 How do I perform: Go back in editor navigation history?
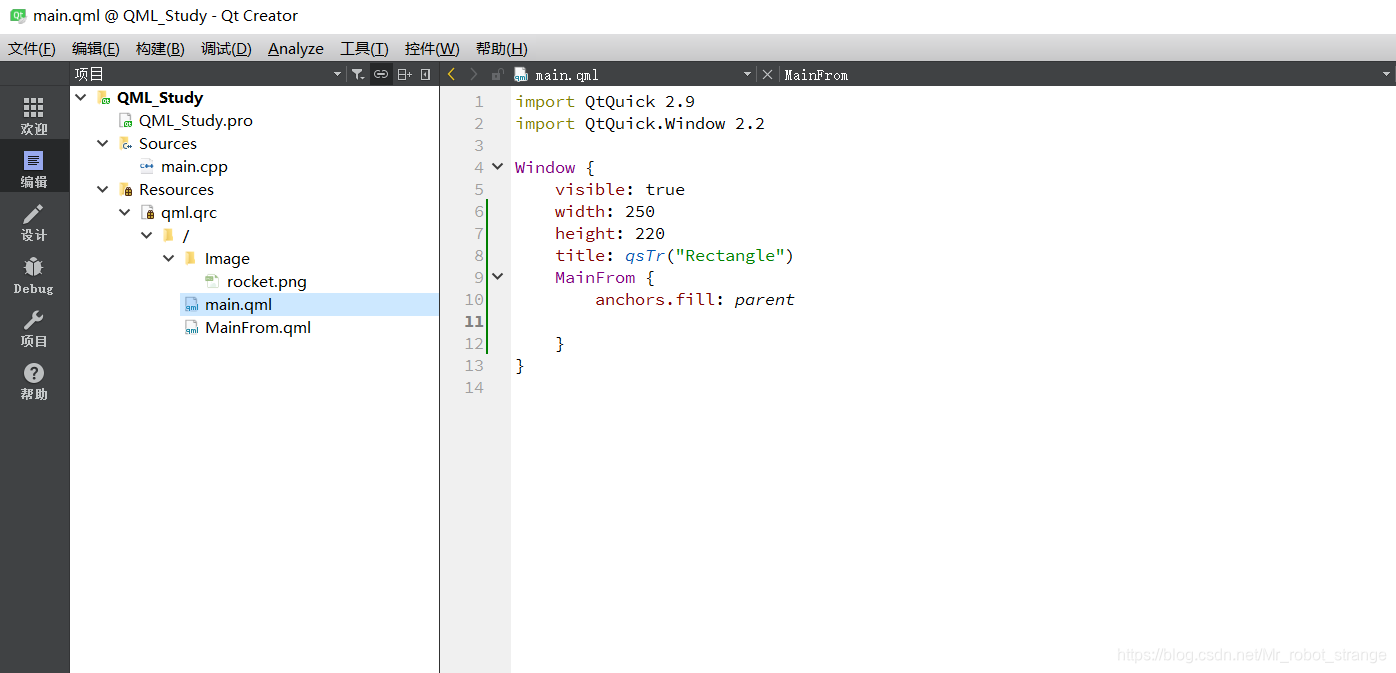[451, 74]
